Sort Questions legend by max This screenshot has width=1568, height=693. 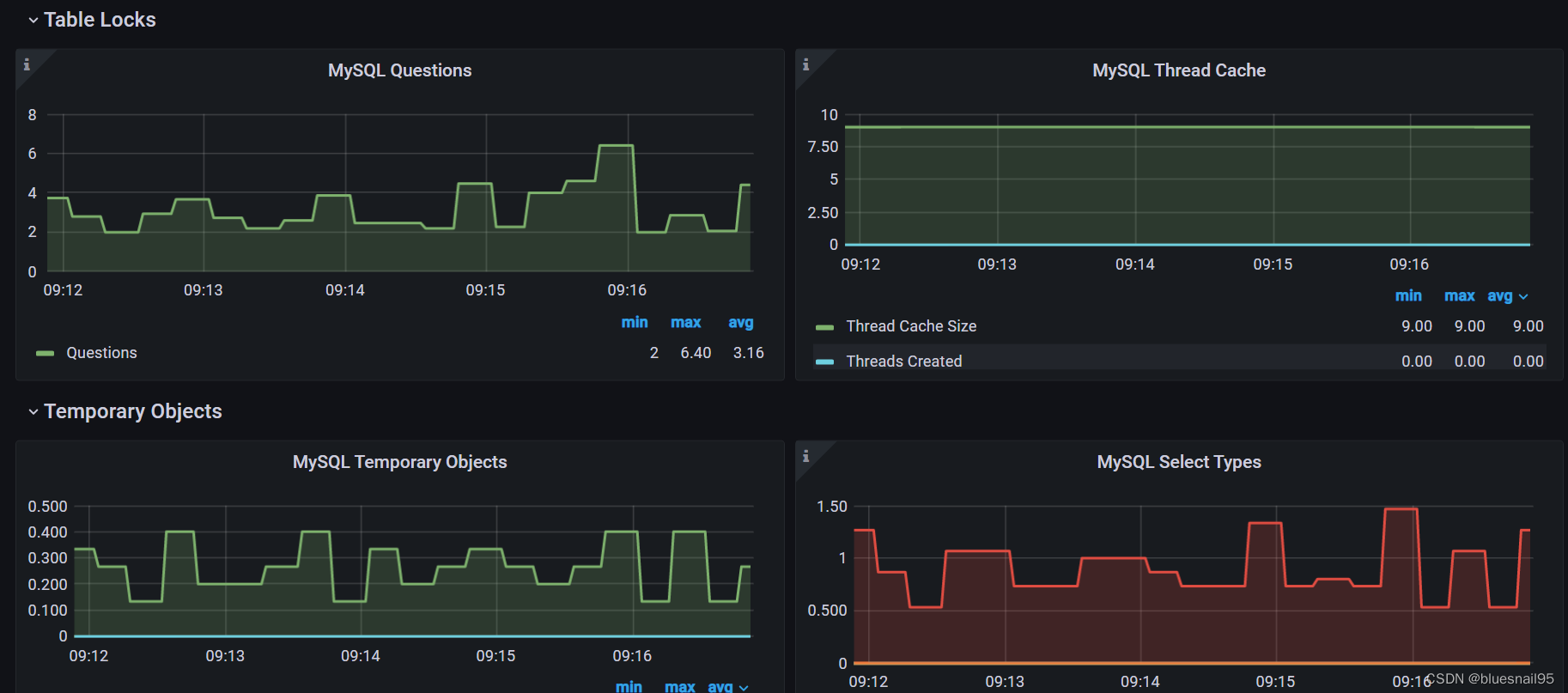pos(686,322)
